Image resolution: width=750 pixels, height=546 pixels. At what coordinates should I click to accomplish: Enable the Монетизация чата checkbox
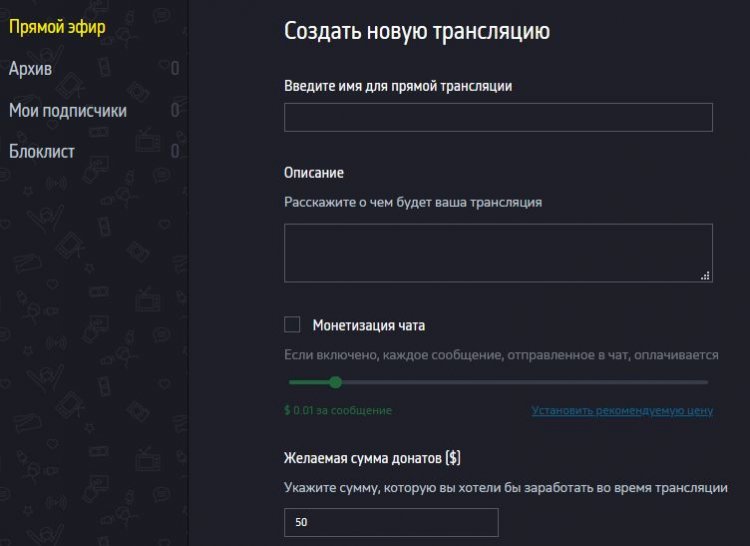coord(292,325)
